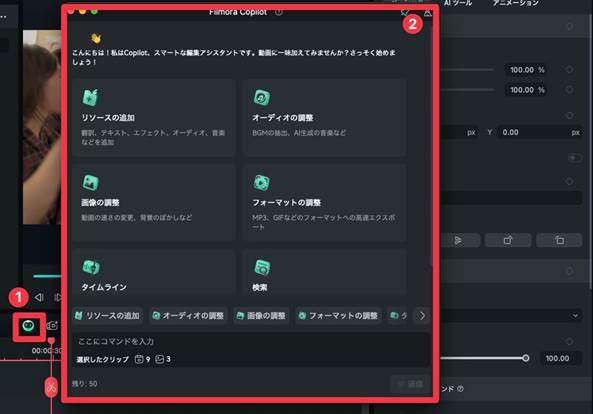Open the リソースの追加 card in Copilot
This screenshot has width=593, height=414.
pyautogui.click(x=154, y=118)
